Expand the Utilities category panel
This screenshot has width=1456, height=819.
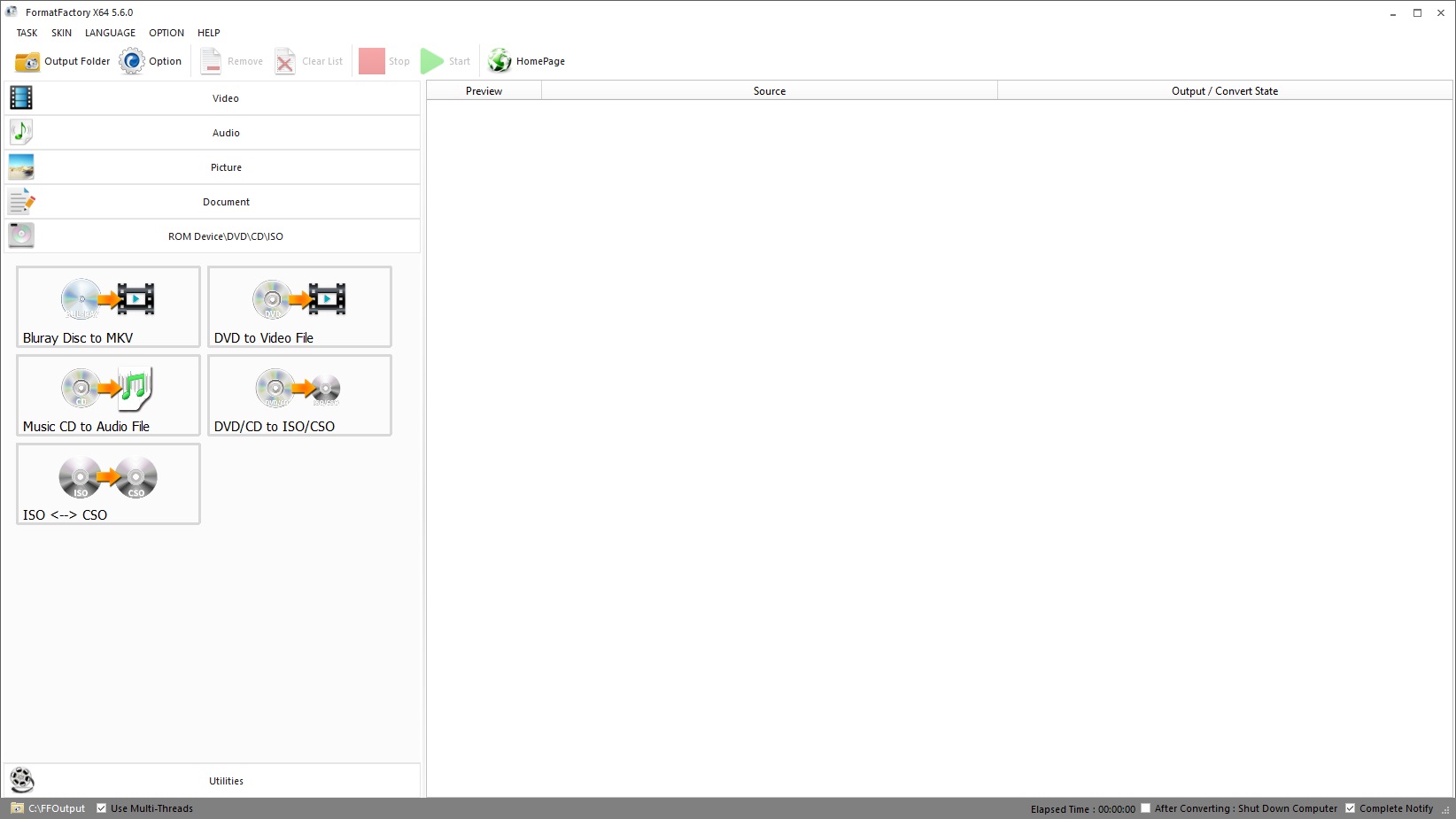213,781
